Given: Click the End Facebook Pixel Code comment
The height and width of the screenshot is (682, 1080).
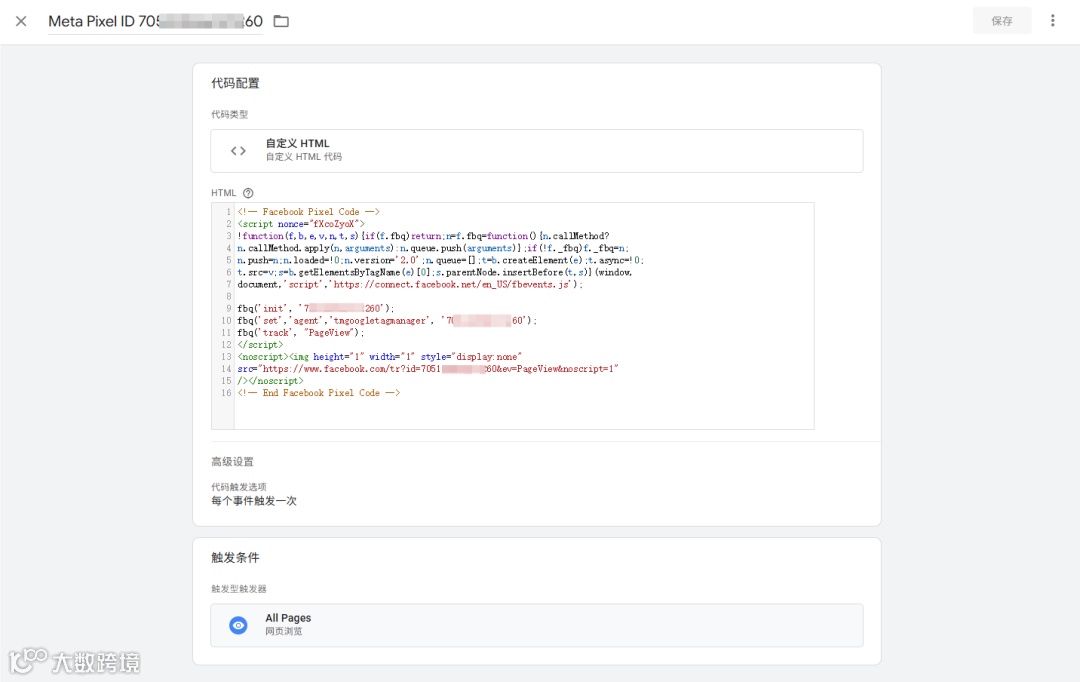Looking at the screenshot, I should (318, 393).
